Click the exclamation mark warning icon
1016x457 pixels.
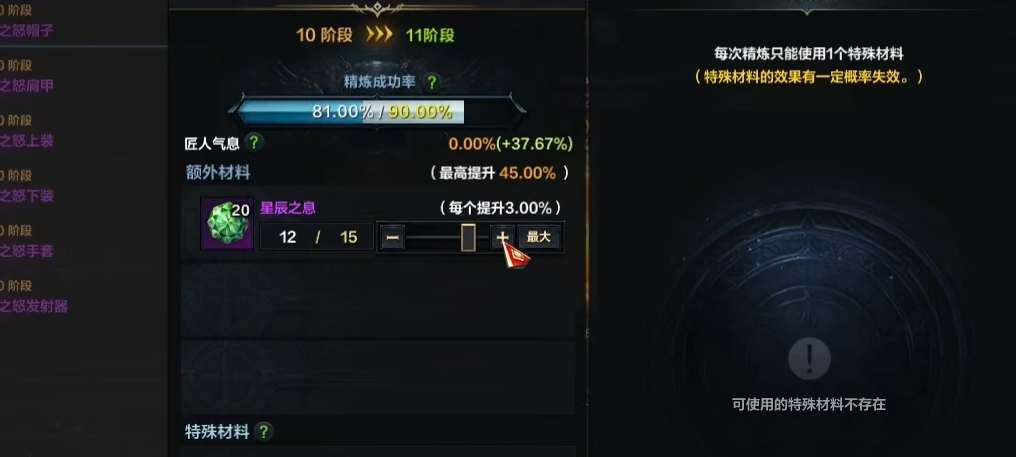(x=809, y=358)
